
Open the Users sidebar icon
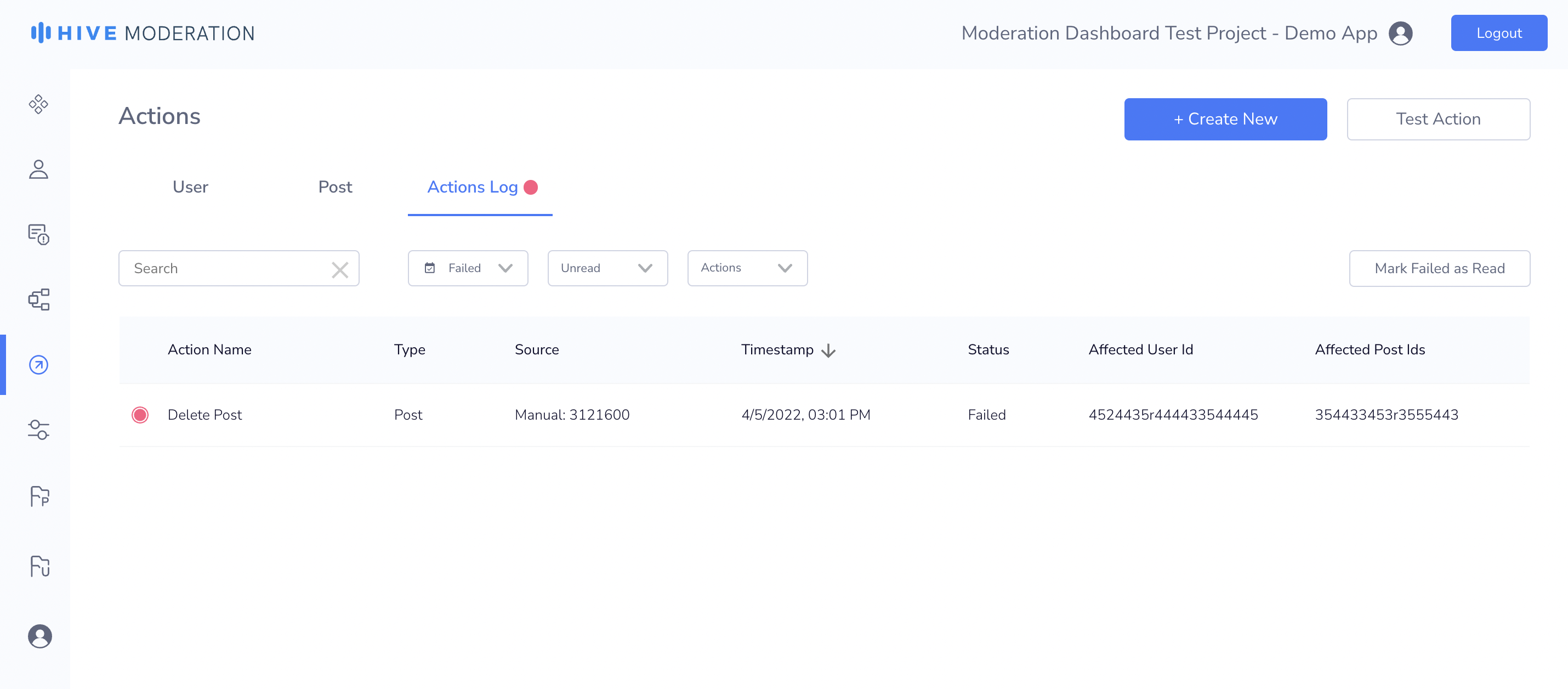point(38,170)
